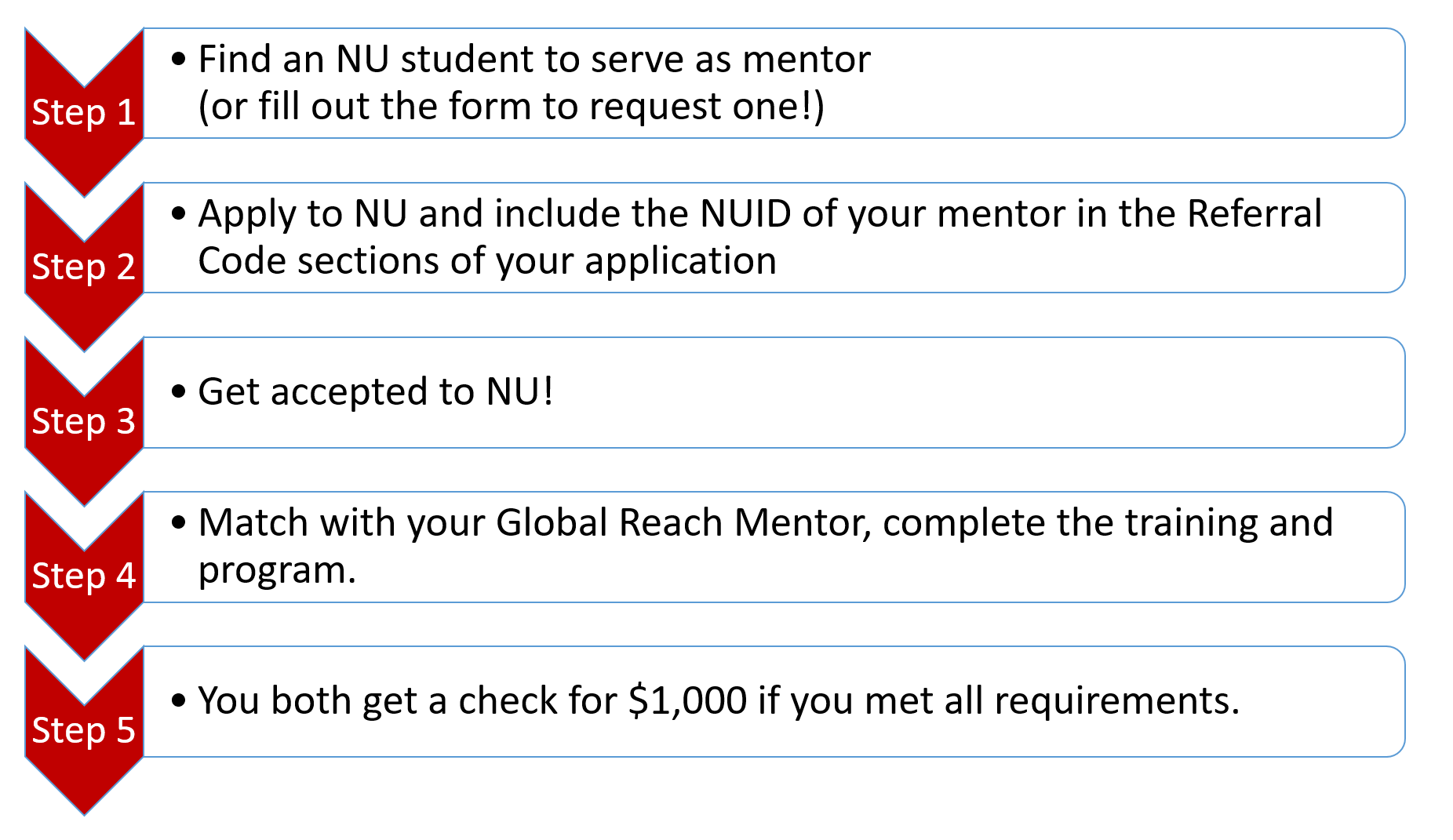Click the 'Find an NU student' text line

tap(534, 60)
